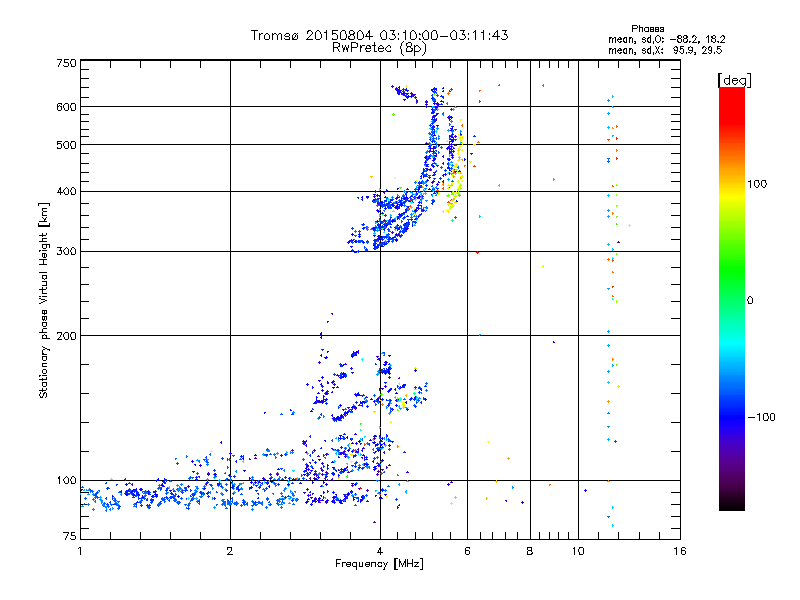Click the y-axis '400' tick label

66,191
